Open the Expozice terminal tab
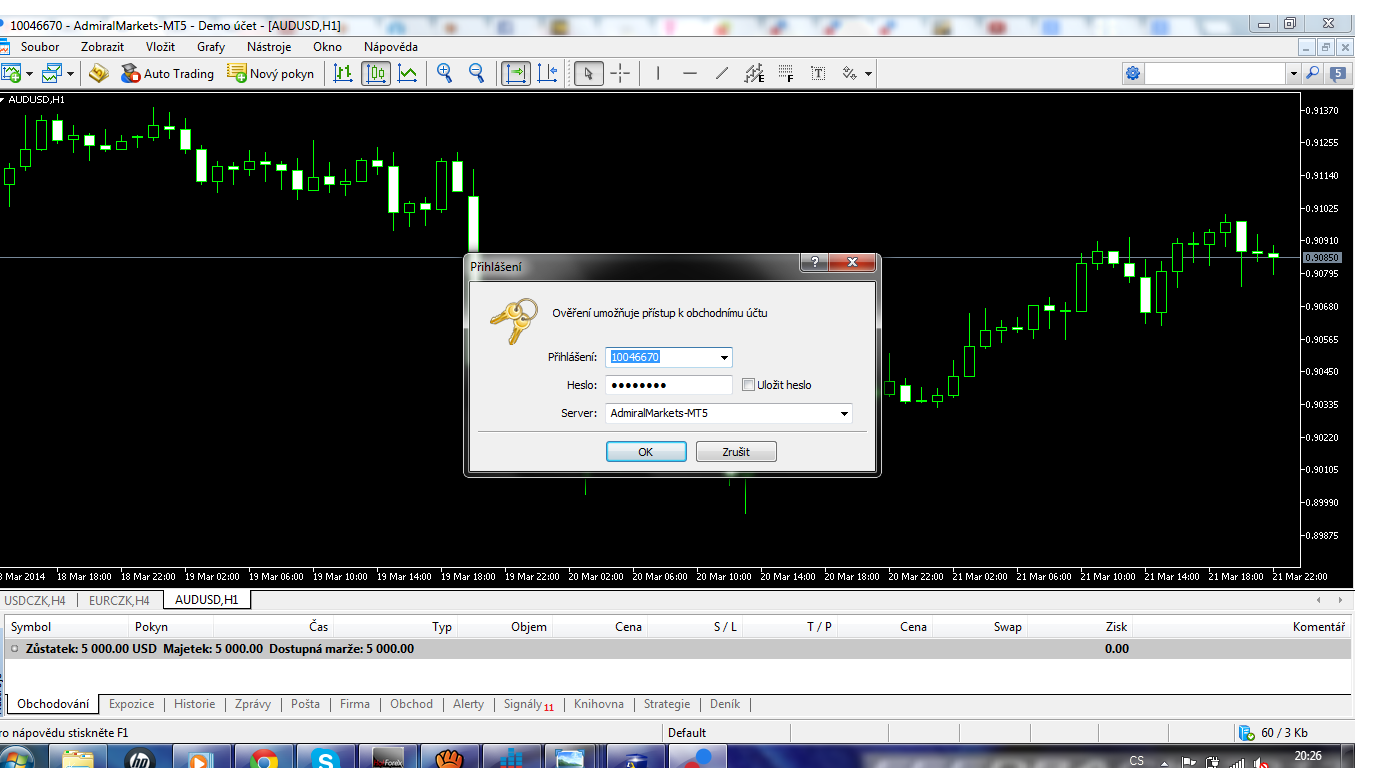 tap(132, 704)
